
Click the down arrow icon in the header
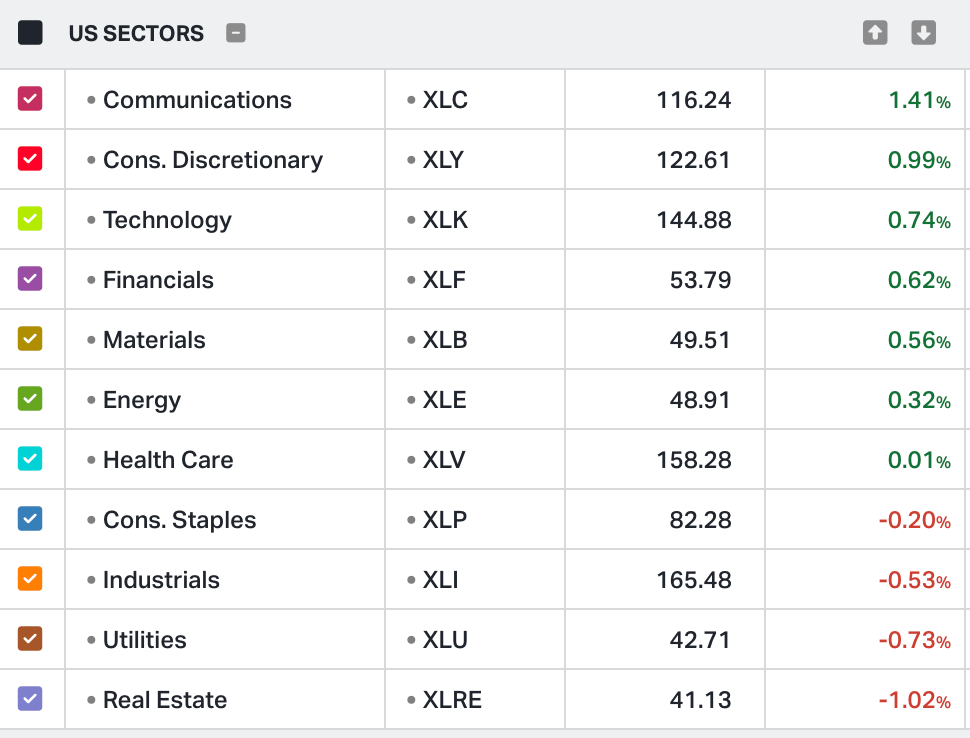pyautogui.click(x=923, y=33)
